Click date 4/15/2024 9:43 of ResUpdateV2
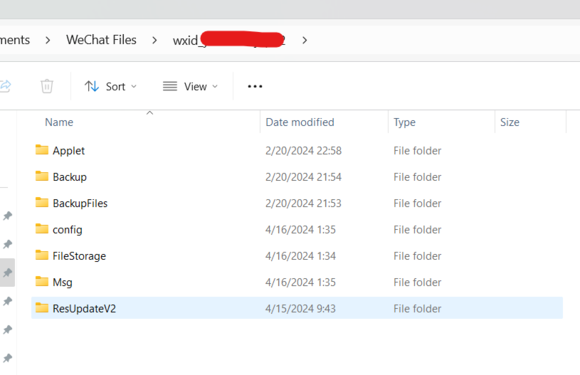The image size is (580, 375). (300, 309)
